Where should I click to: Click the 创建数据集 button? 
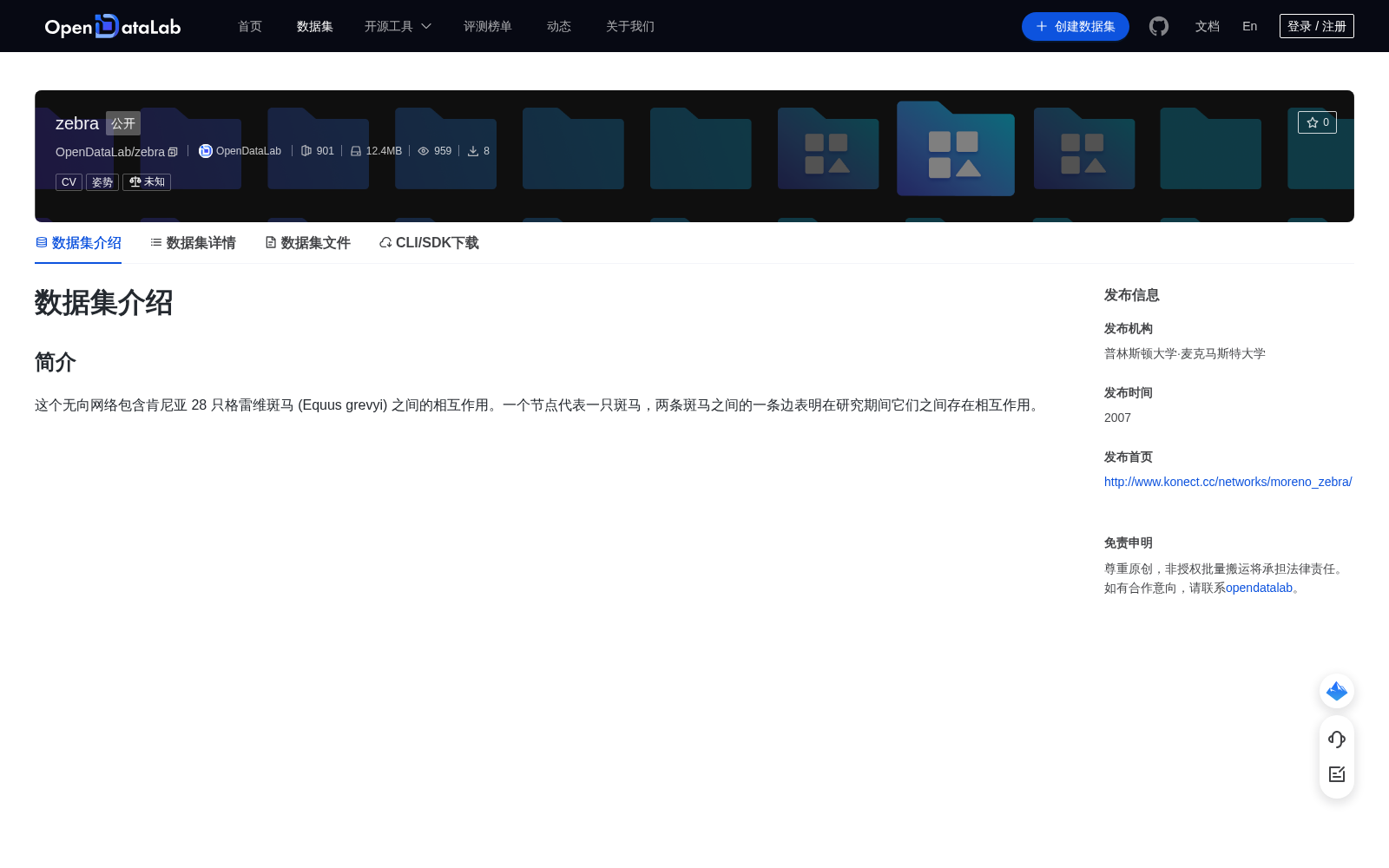1075,26
